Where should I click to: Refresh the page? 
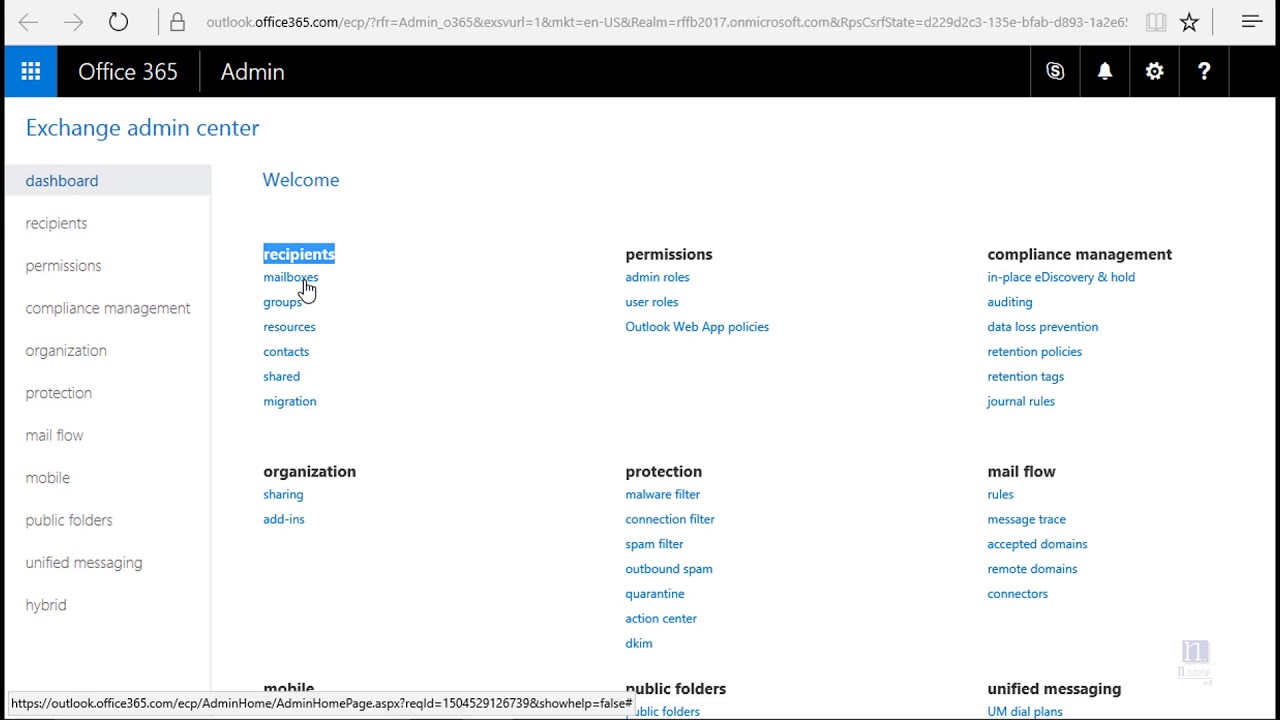[x=118, y=22]
